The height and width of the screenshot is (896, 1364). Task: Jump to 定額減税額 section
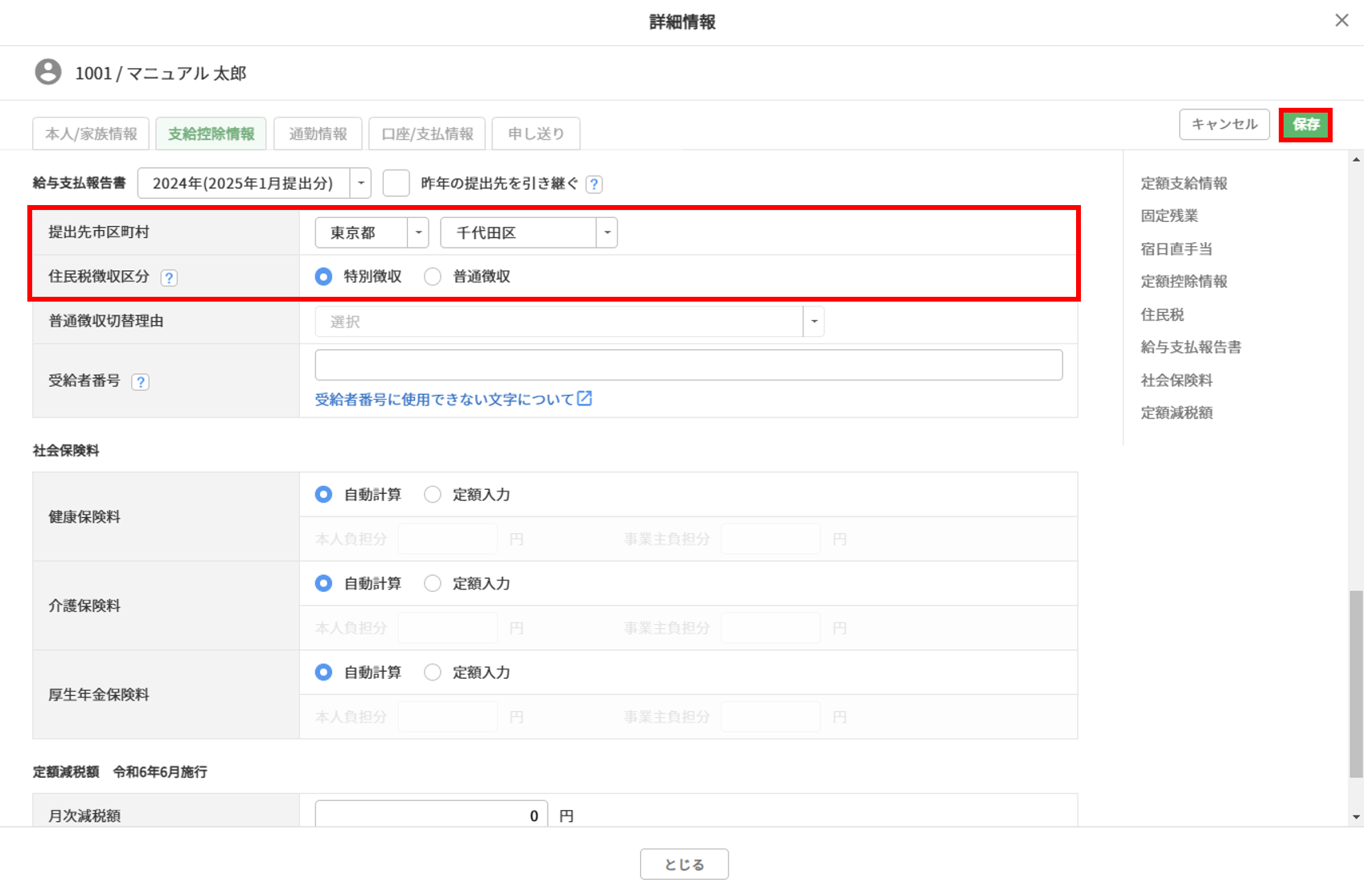click(x=1177, y=413)
